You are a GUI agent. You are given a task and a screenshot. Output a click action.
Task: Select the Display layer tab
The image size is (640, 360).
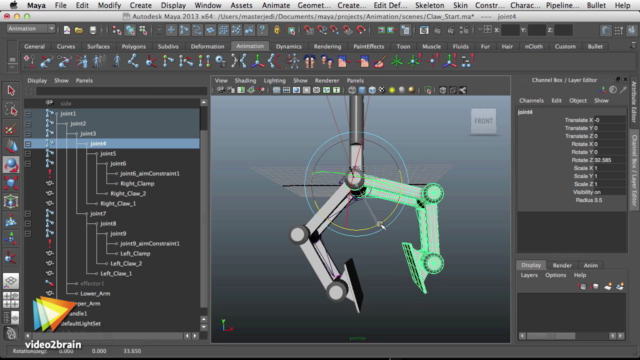[x=531, y=265]
